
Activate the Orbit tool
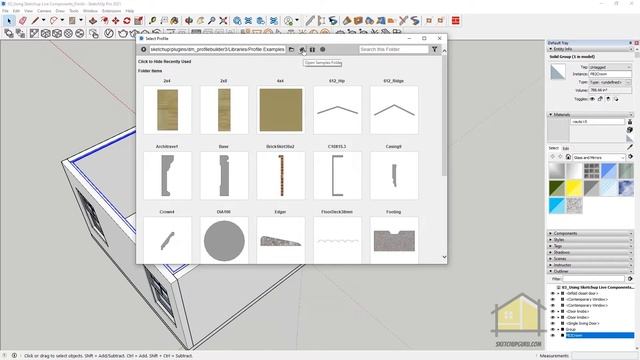(x=189, y=20)
